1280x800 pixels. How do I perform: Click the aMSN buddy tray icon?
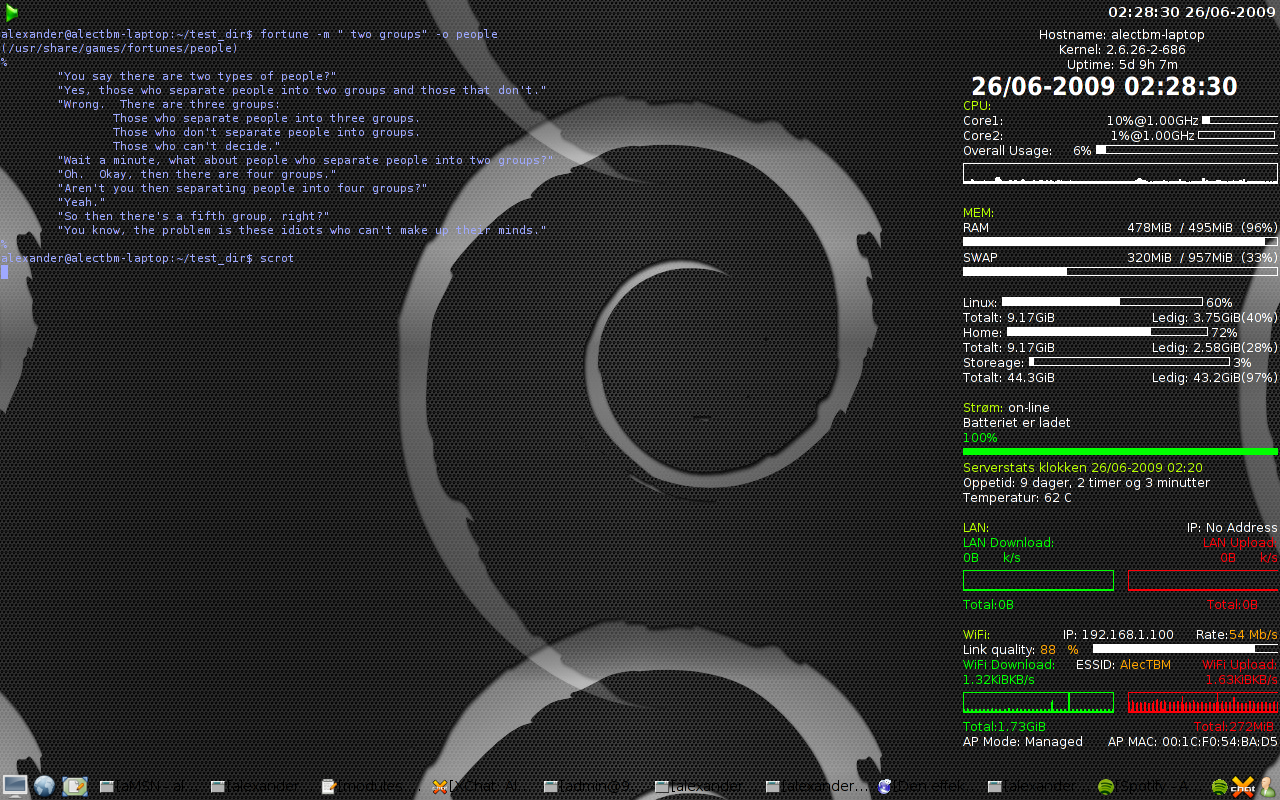[1267, 786]
